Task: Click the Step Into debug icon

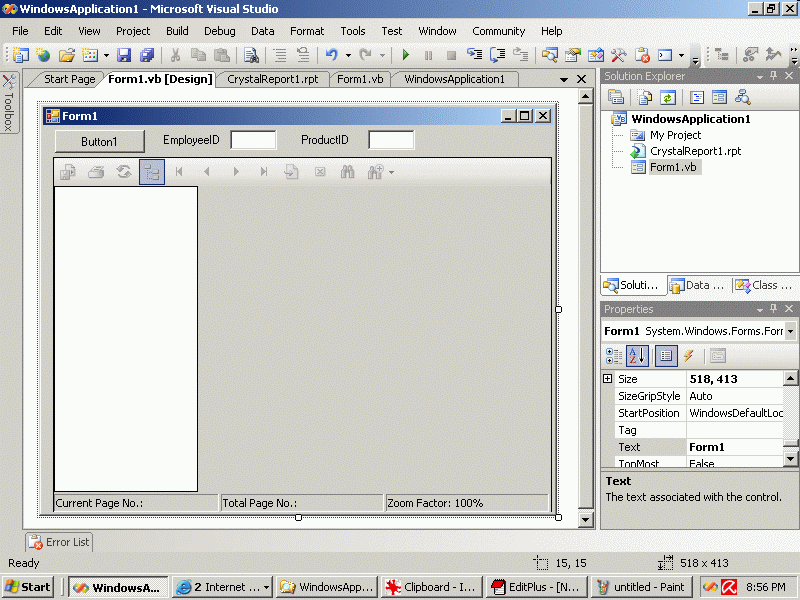Action: point(474,55)
